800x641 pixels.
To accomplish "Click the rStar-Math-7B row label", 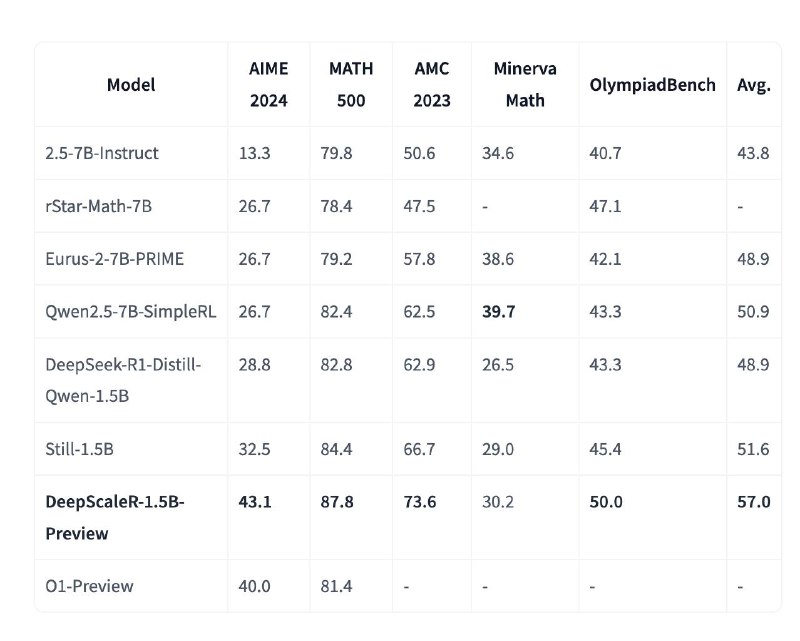I will point(98,206).
